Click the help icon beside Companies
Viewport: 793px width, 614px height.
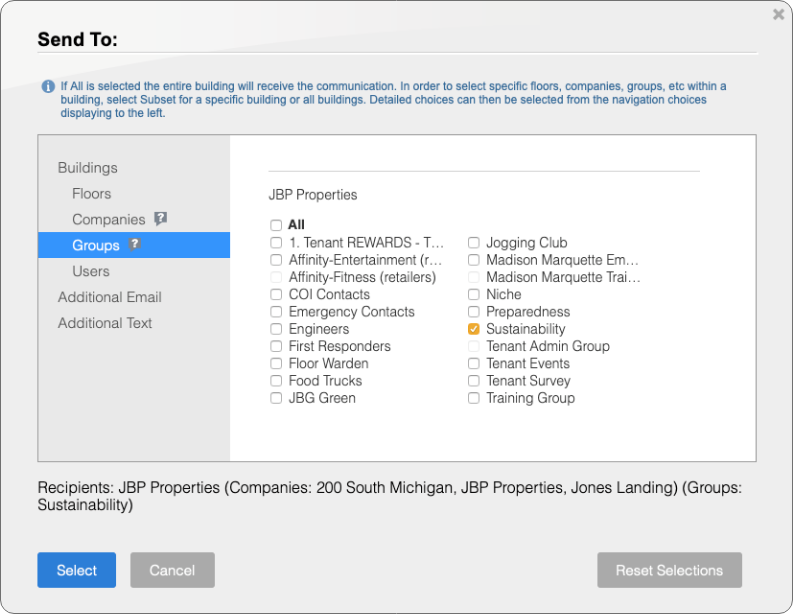[160, 219]
